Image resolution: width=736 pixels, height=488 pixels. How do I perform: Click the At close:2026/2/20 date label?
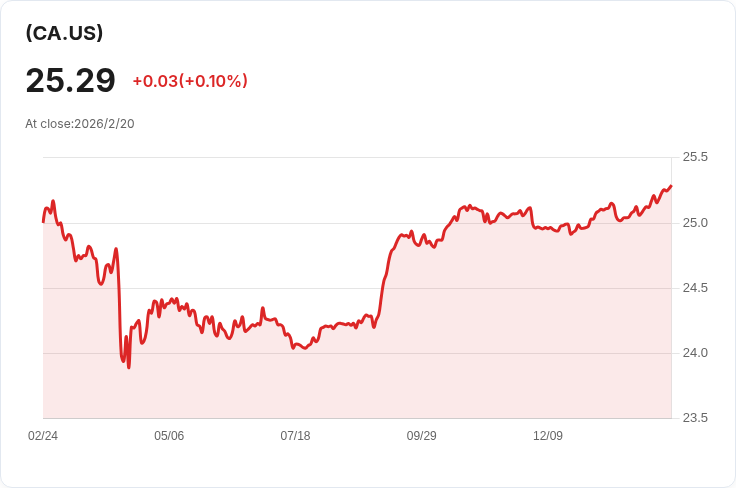80,124
